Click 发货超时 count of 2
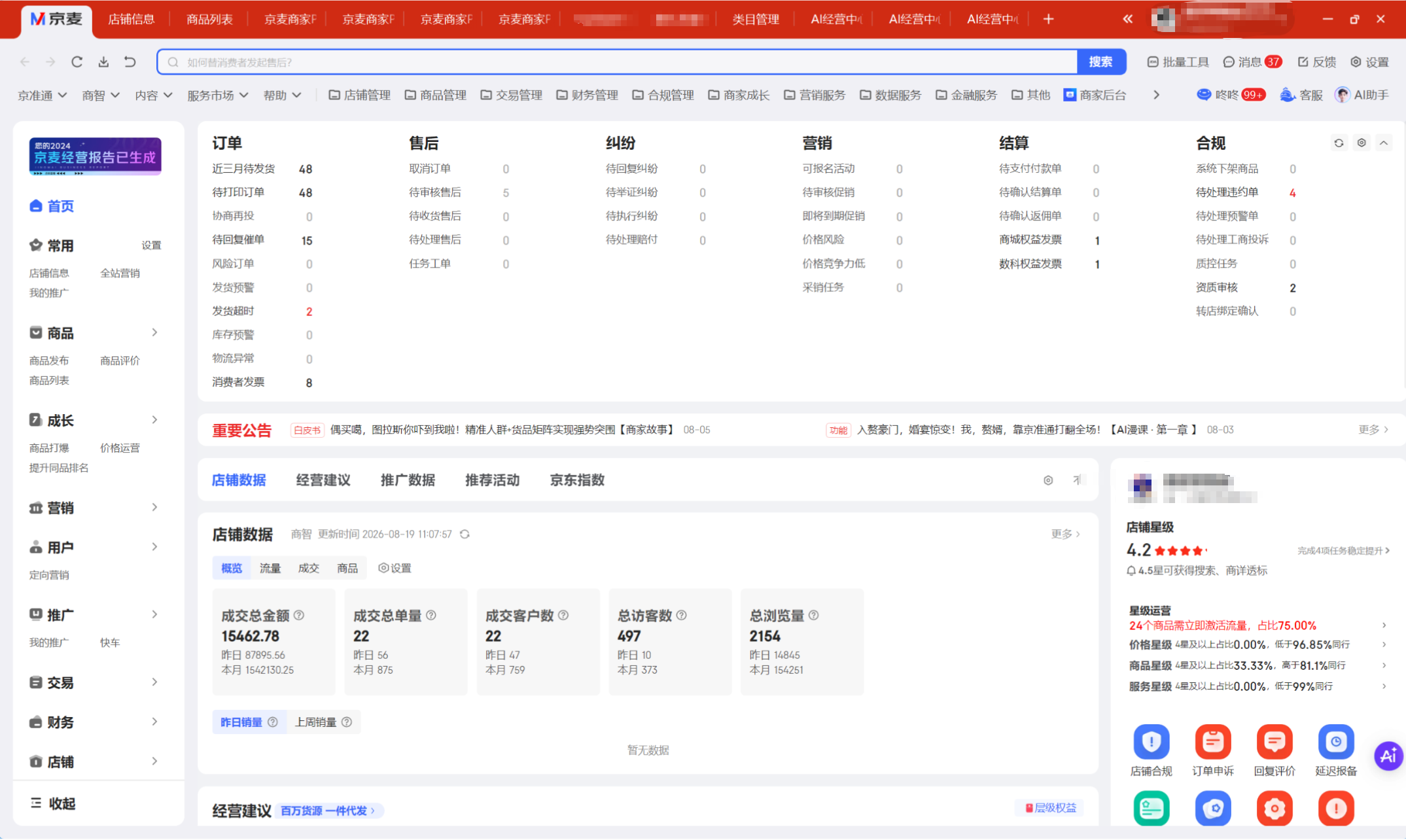This screenshot has height=840, width=1406. tap(309, 311)
